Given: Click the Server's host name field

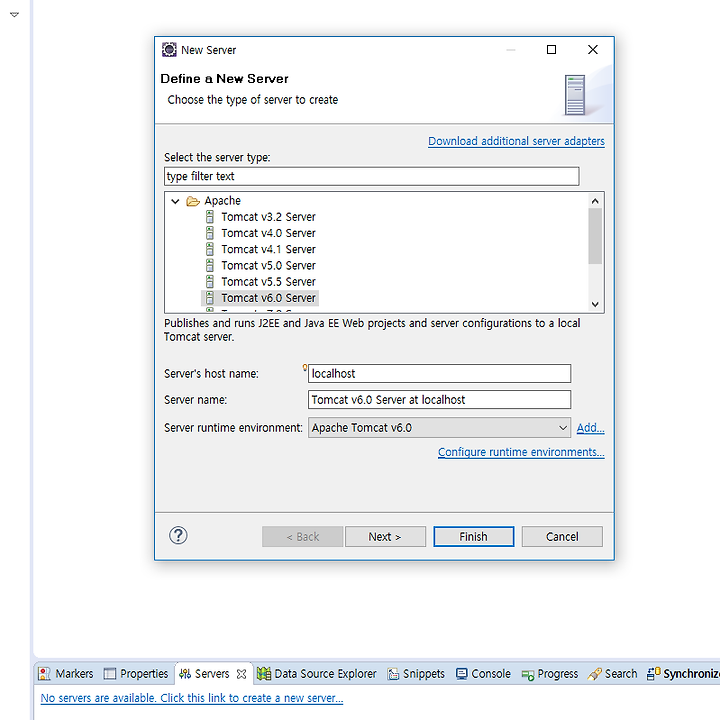Looking at the screenshot, I should 439,373.
